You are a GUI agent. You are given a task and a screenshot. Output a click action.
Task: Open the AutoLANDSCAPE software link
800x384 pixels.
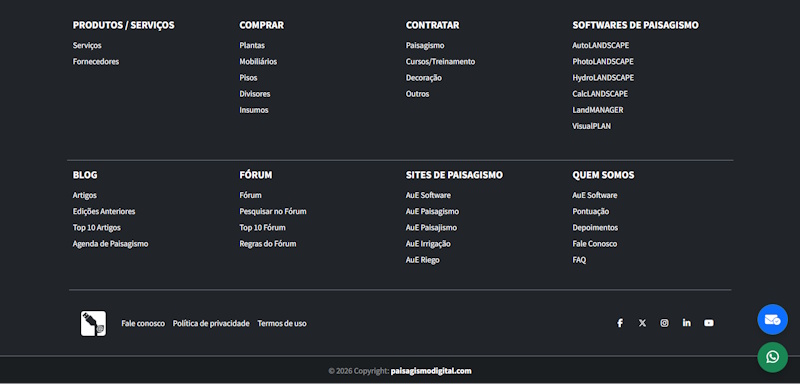coord(601,45)
